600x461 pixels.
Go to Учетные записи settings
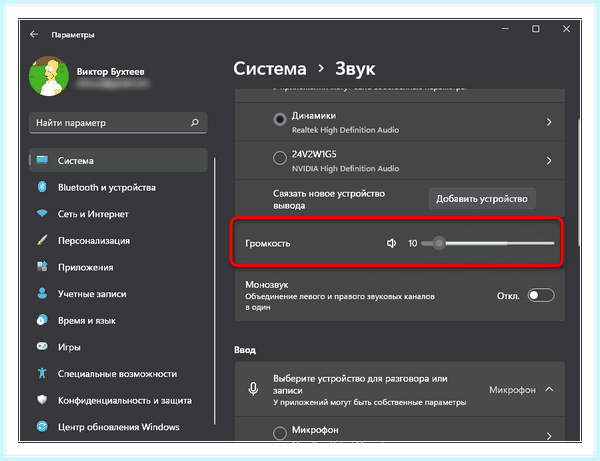(x=118, y=293)
